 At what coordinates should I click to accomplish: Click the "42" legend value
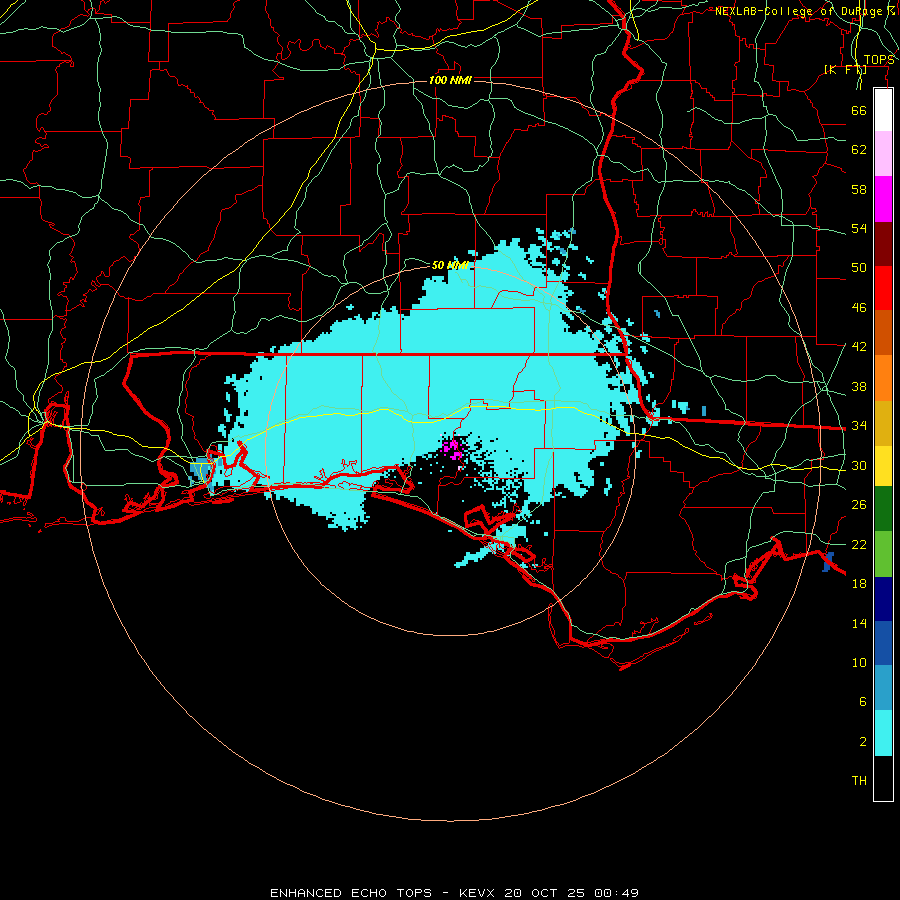tap(859, 347)
